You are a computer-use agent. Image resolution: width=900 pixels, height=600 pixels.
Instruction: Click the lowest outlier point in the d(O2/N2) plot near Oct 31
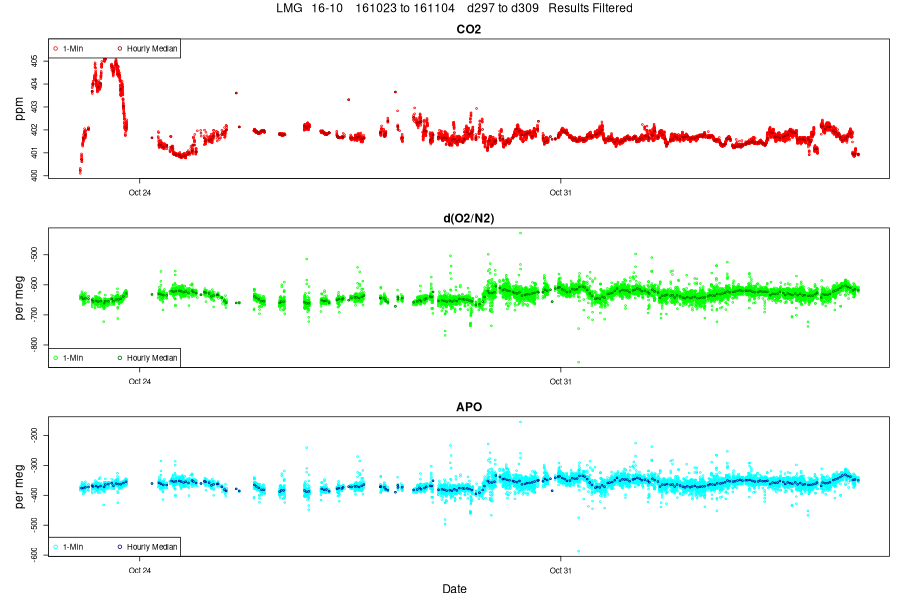(578, 362)
